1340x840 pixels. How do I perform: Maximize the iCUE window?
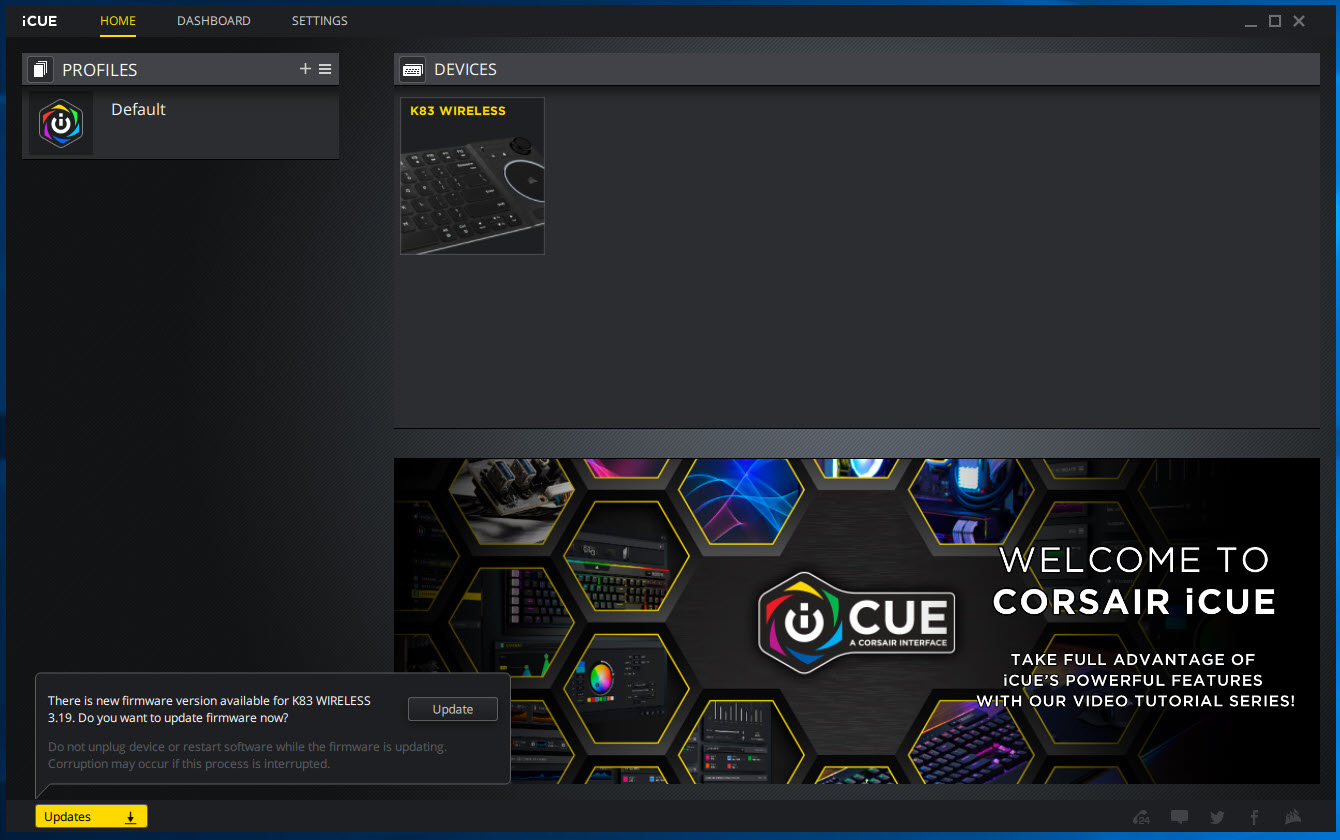point(1275,21)
